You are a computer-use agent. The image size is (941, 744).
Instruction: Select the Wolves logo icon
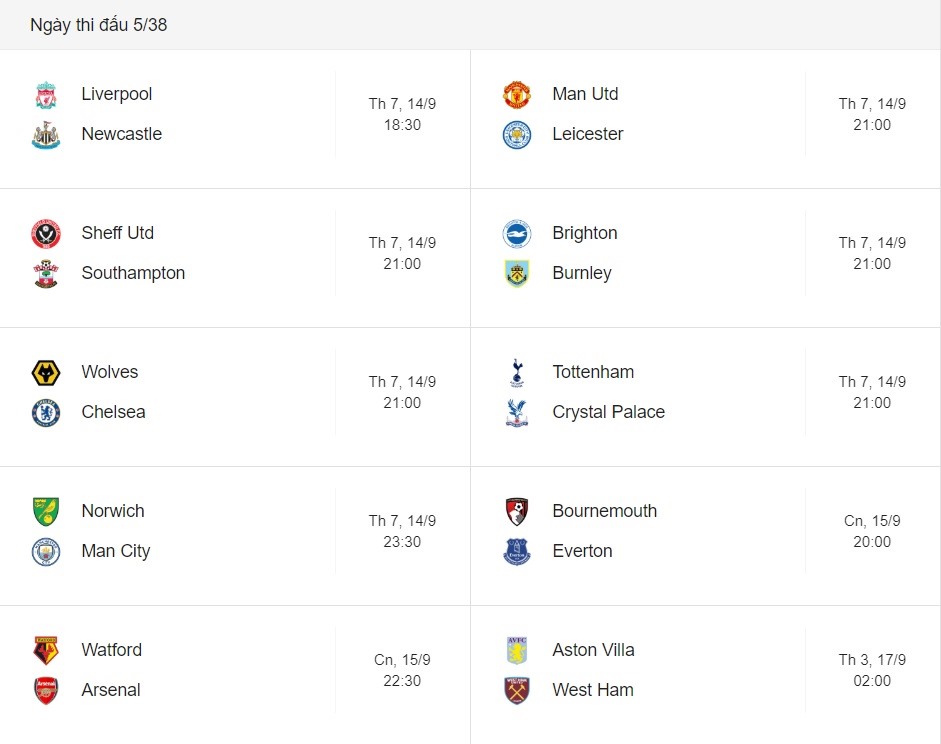tap(46, 373)
